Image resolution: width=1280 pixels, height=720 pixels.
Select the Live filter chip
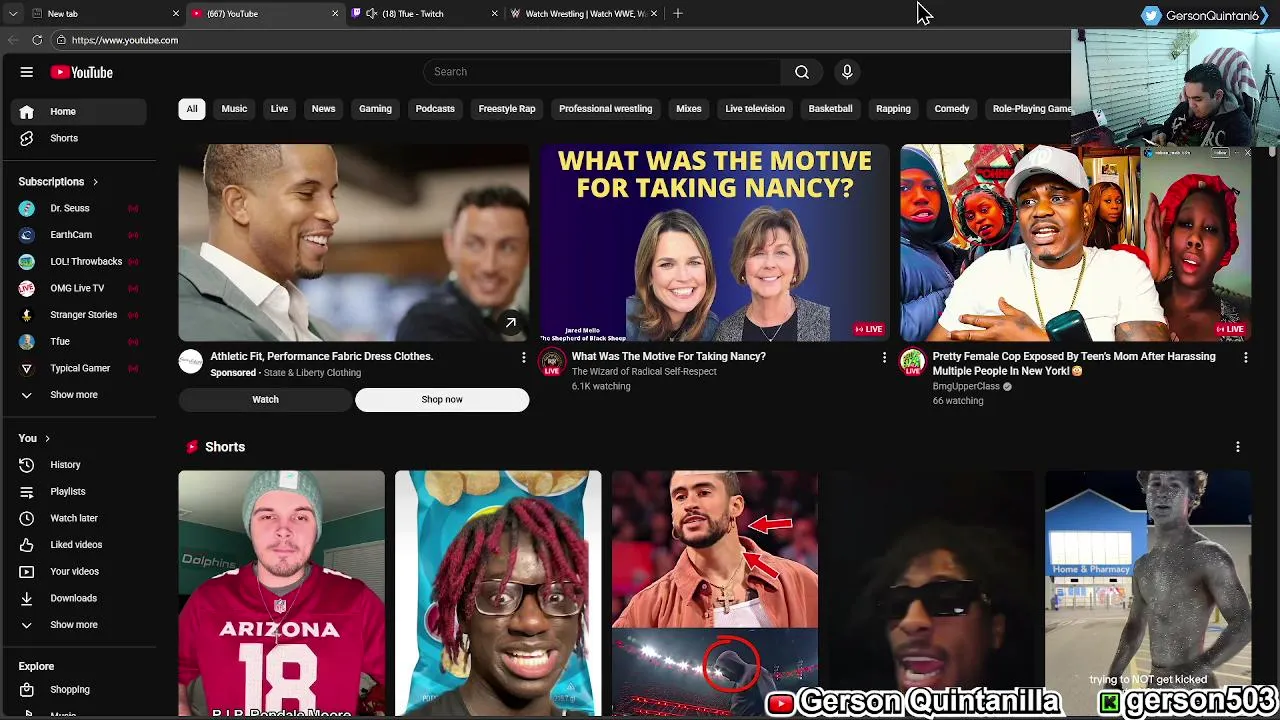point(279,109)
